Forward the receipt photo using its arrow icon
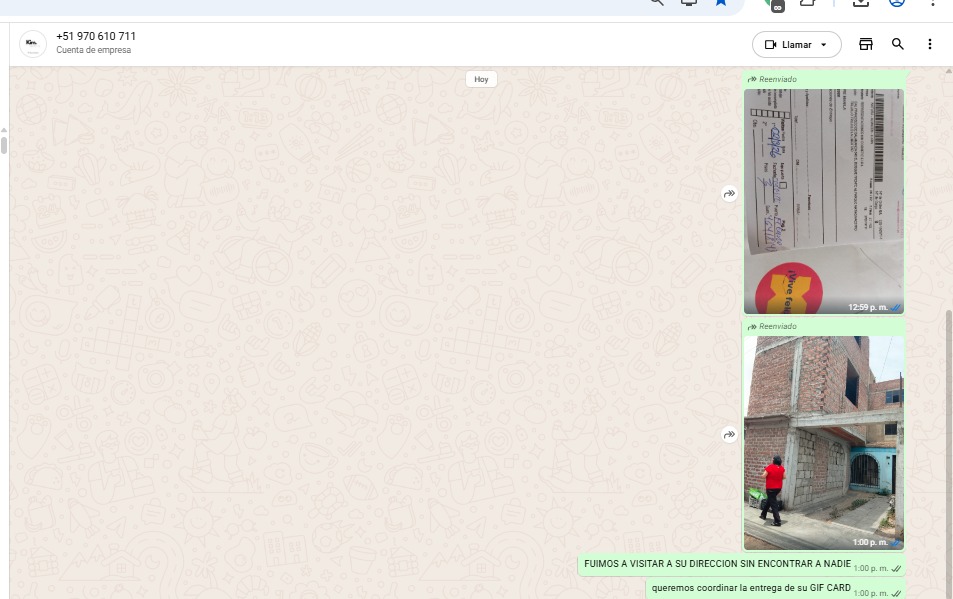Image resolution: width=953 pixels, height=599 pixels. (730, 194)
